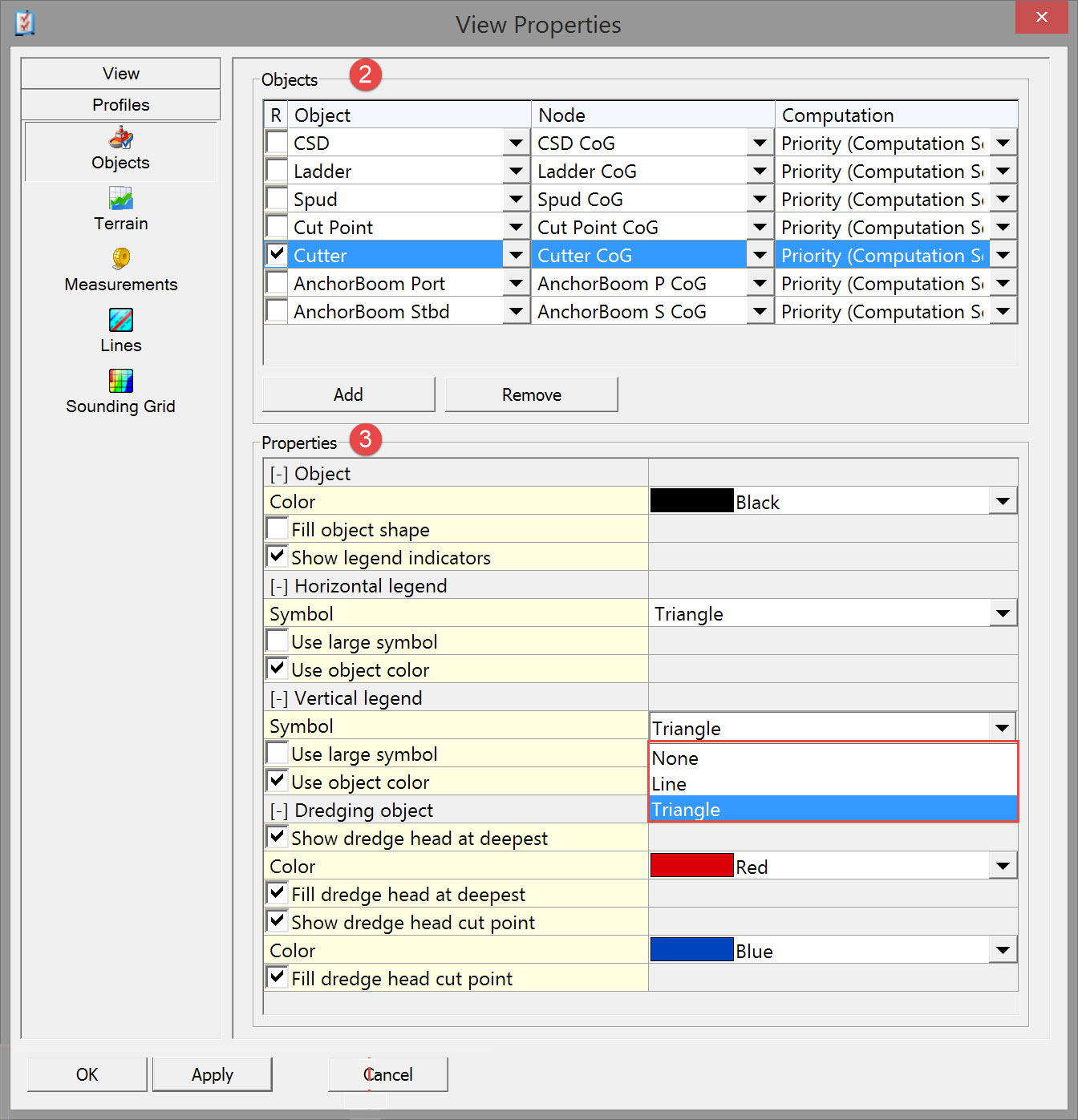The height and width of the screenshot is (1120, 1078).
Task: Uncheck the Cutter row checkbox
Action: 277,255
